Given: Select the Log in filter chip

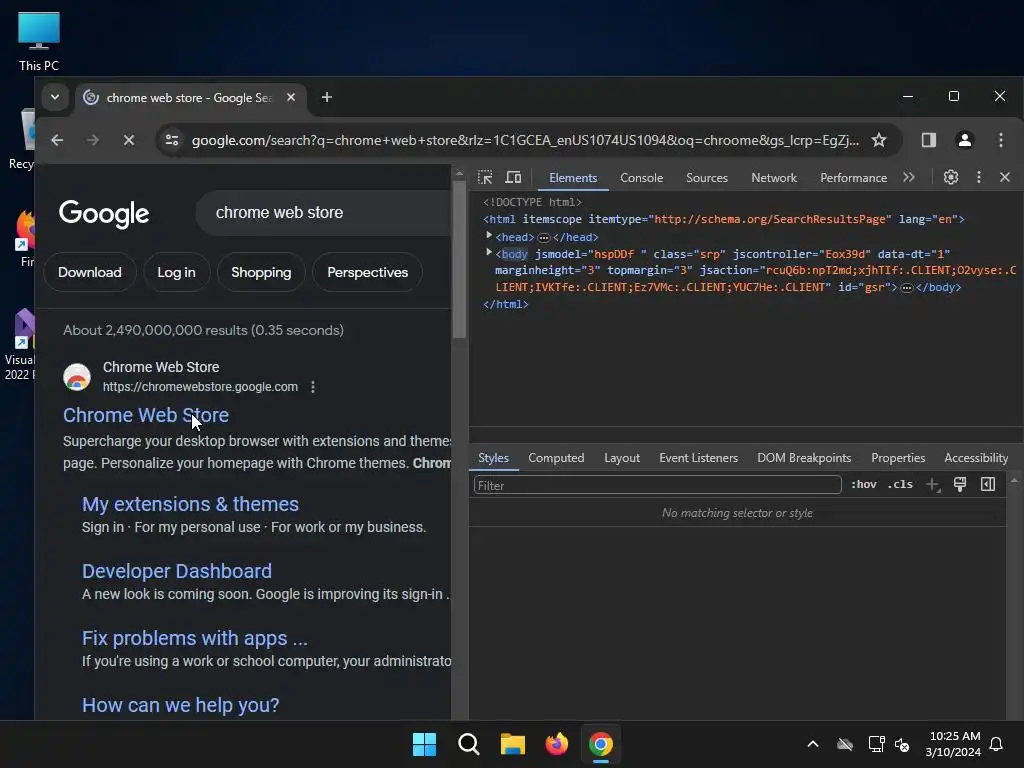Looking at the screenshot, I should click(176, 272).
